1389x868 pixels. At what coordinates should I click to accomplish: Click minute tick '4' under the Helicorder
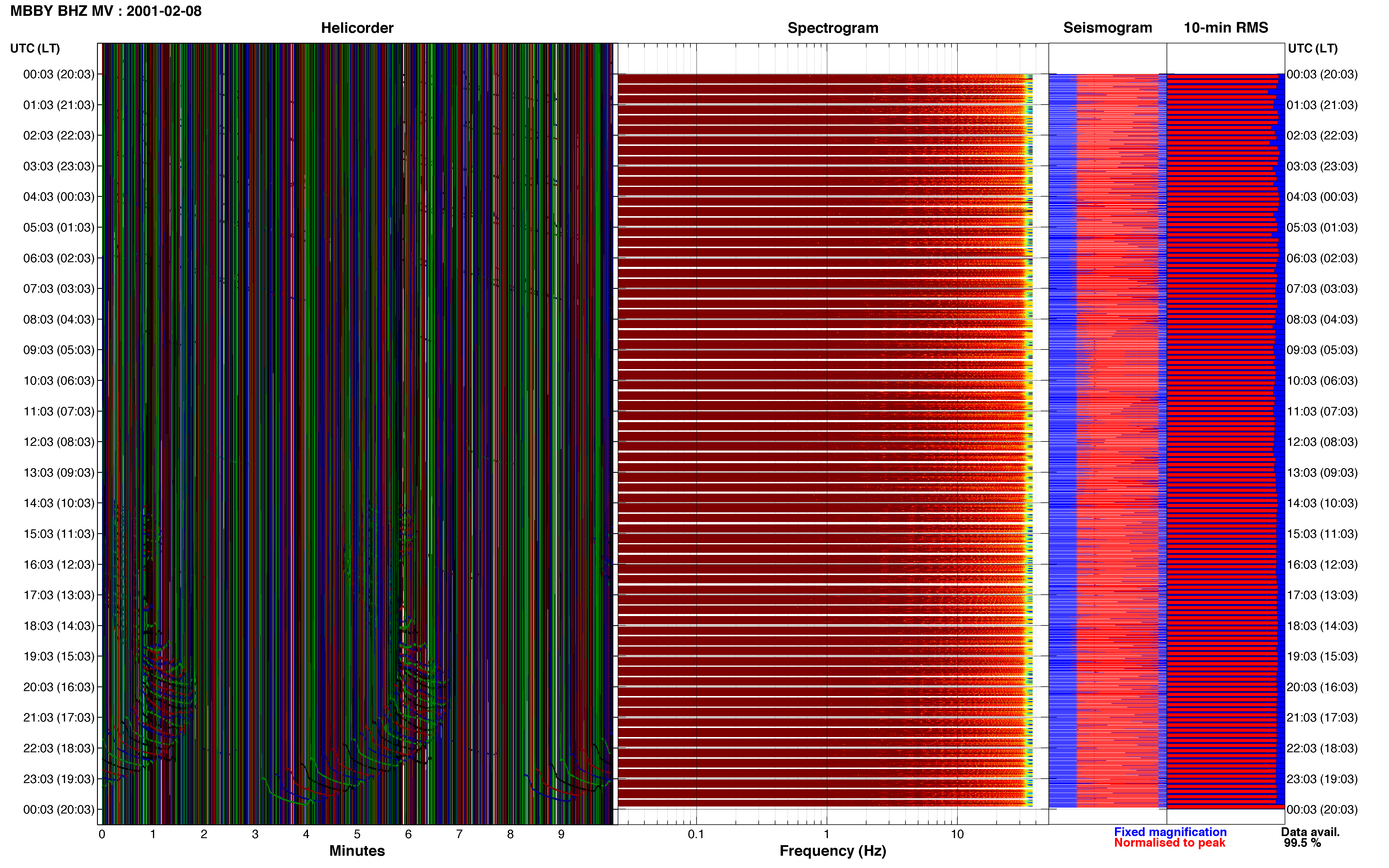point(306,834)
